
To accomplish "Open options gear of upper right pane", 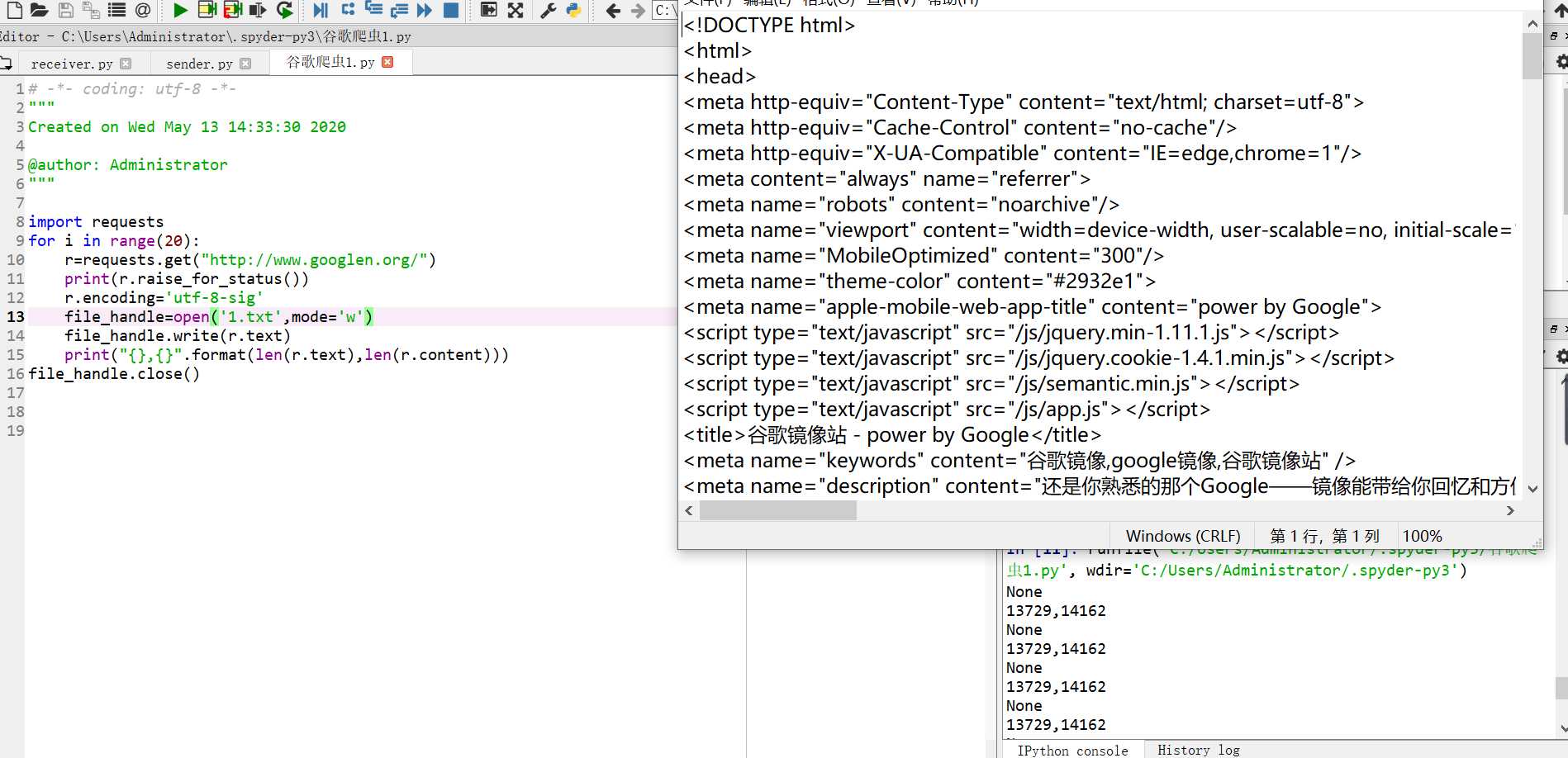I will tap(1561, 62).
